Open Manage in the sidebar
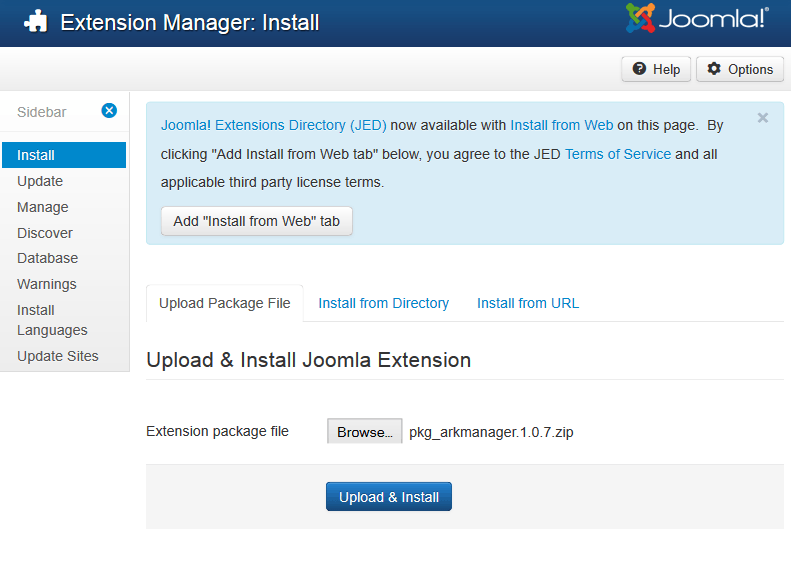Image resolution: width=791 pixels, height=571 pixels. (43, 207)
